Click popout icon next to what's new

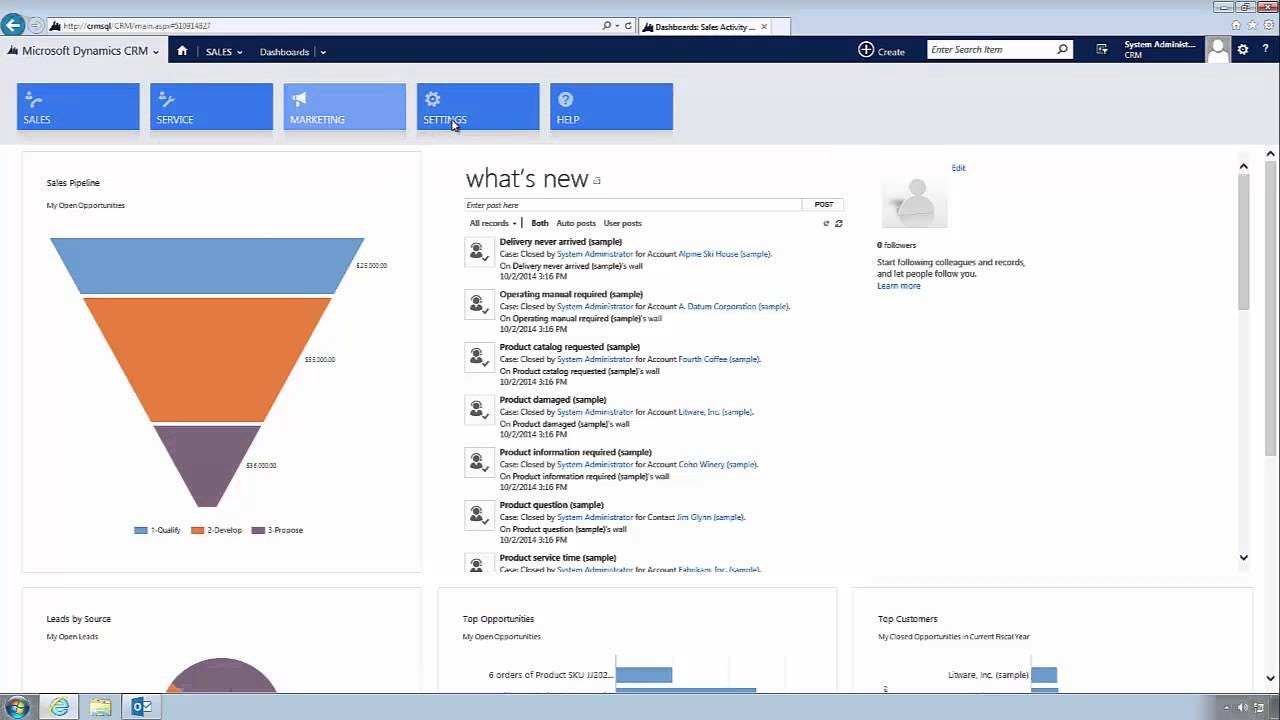tap(597, 181)
